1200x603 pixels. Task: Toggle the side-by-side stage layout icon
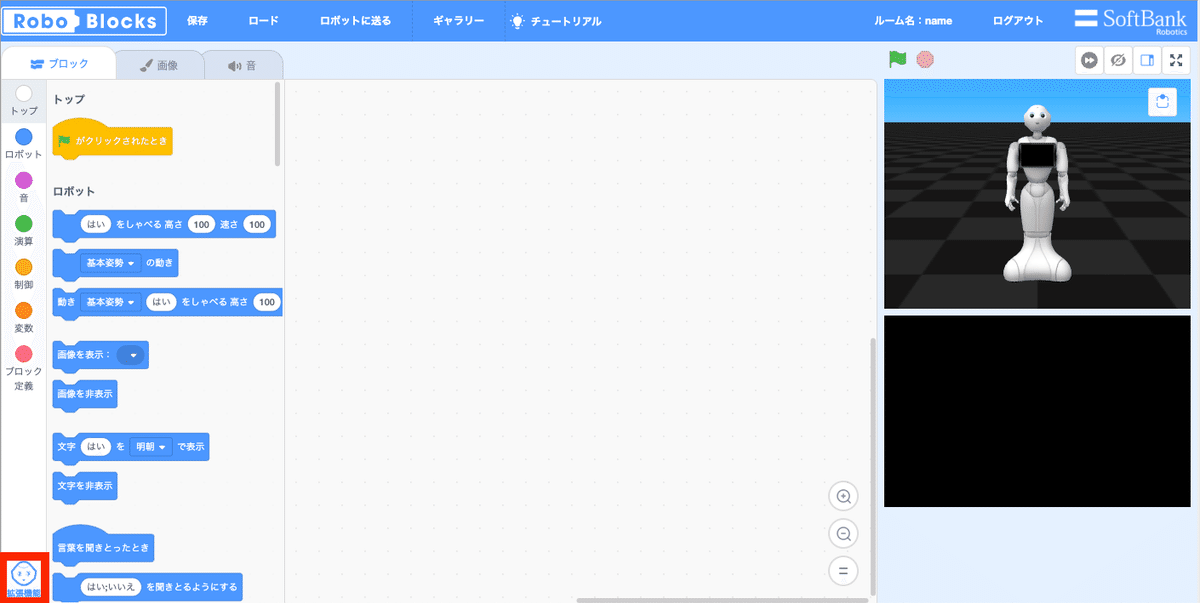click(1147, 60)
